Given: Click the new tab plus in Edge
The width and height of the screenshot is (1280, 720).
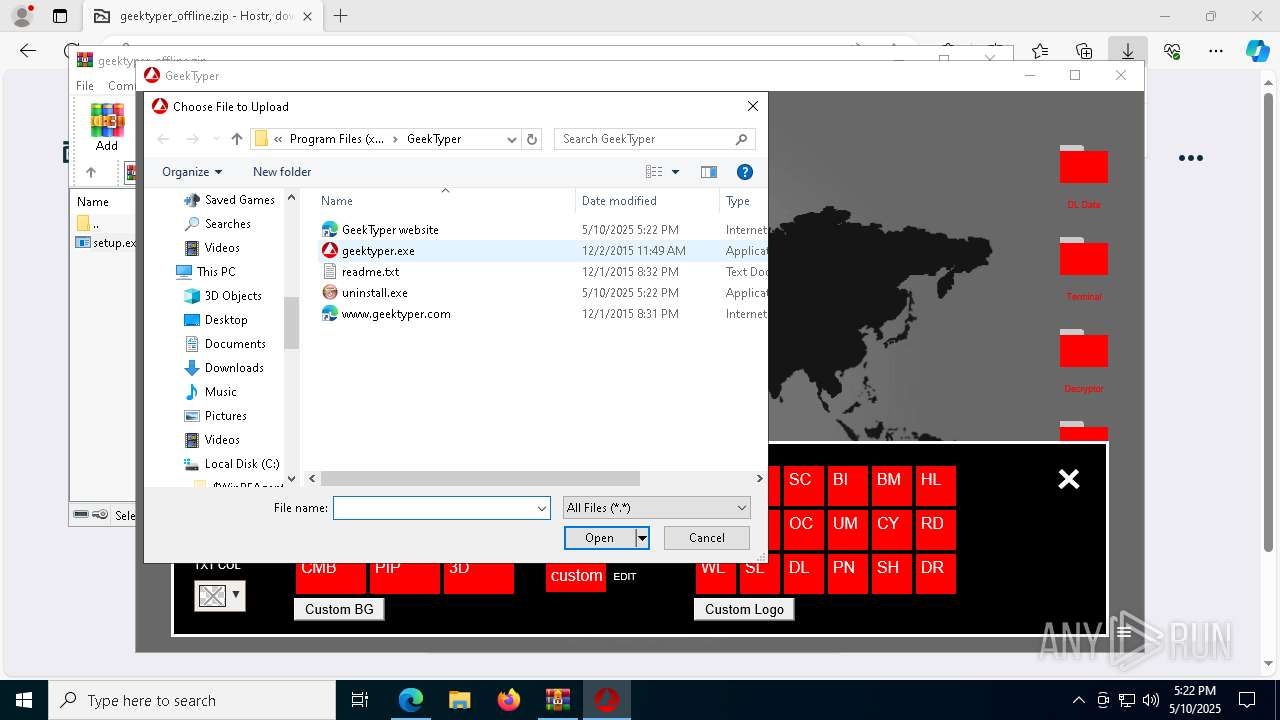Looking at the screenshot, I should (x=341, y=16).
